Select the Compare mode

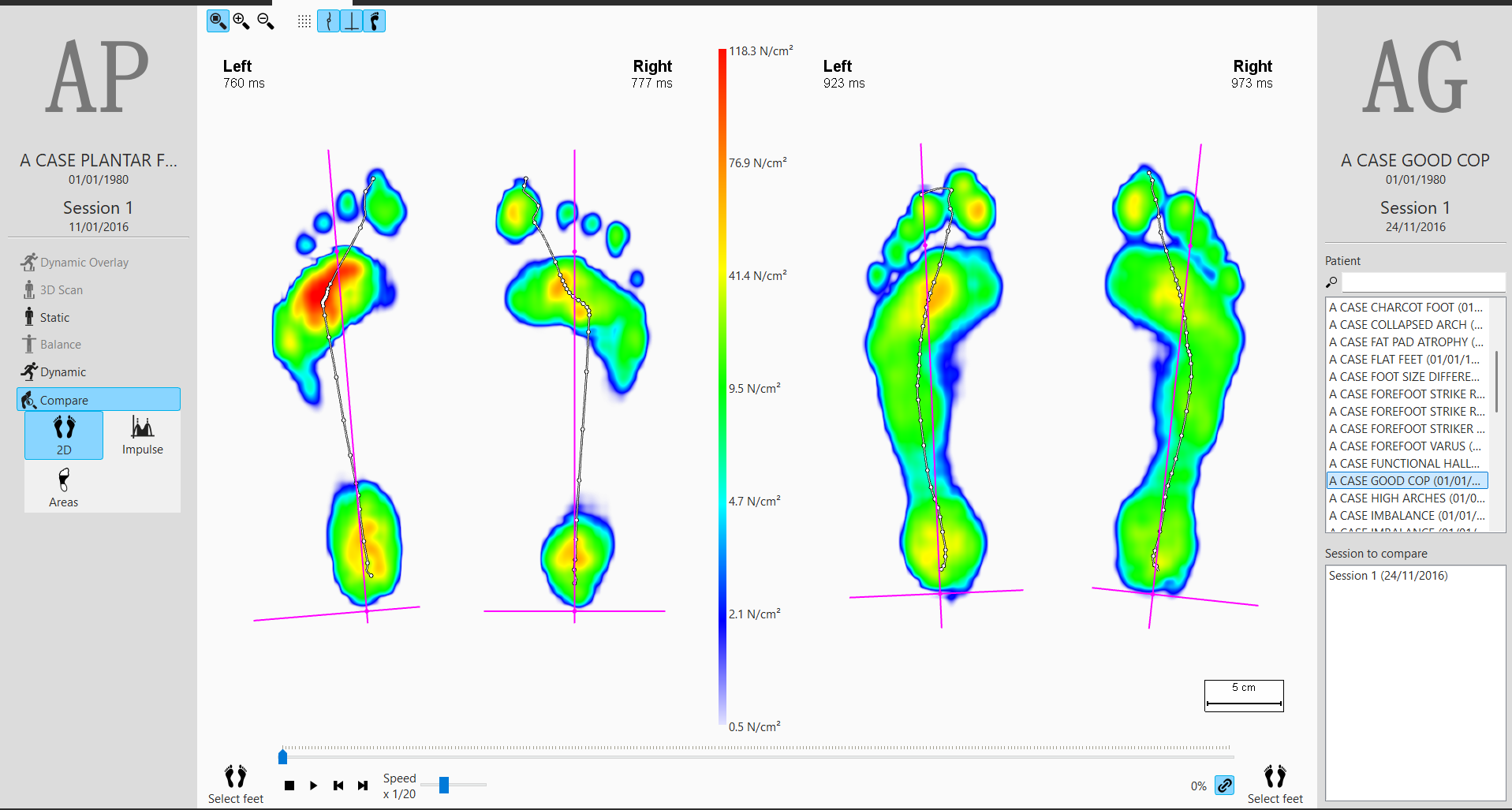99,400
